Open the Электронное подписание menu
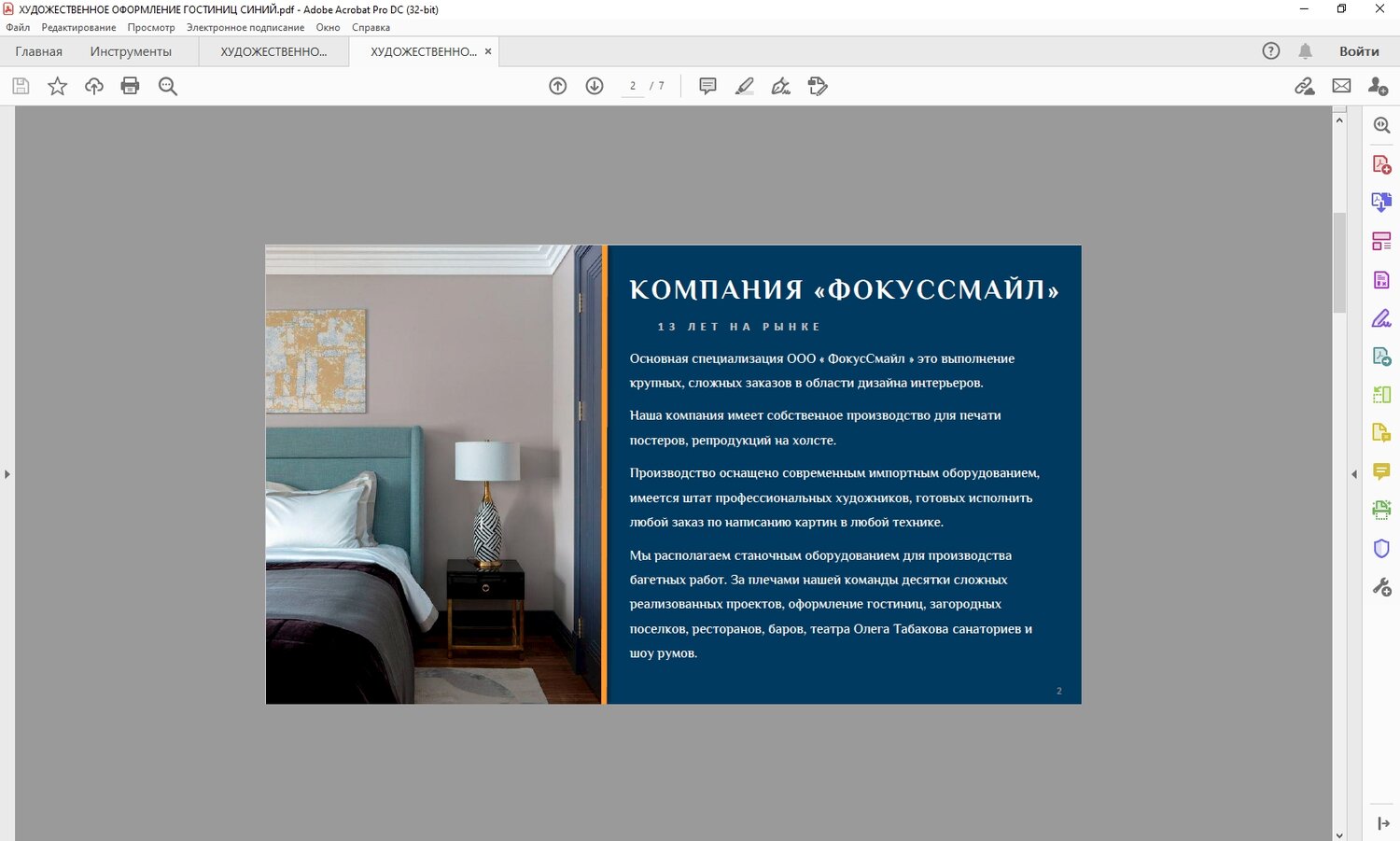 point(245,27)
